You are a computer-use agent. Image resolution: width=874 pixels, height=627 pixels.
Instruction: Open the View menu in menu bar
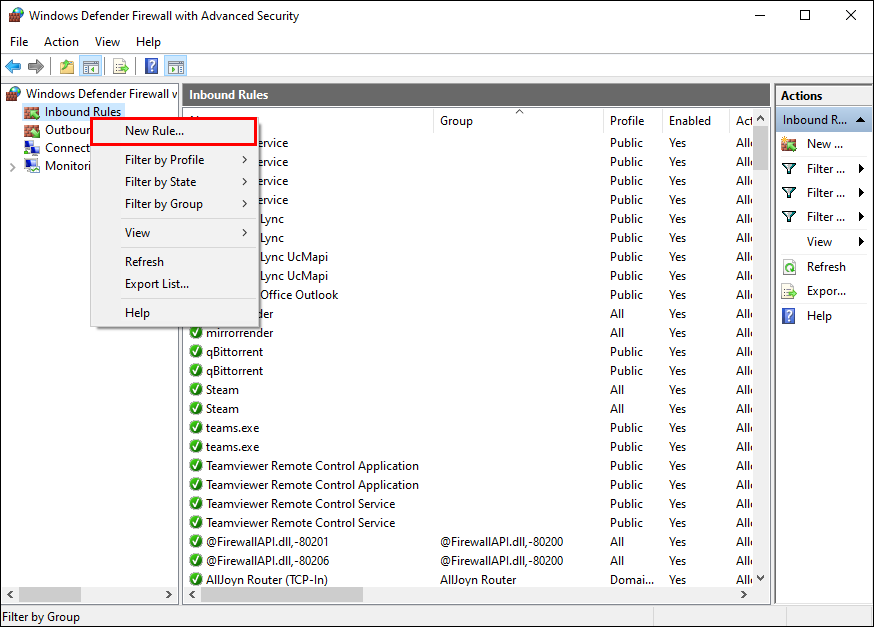107,42
